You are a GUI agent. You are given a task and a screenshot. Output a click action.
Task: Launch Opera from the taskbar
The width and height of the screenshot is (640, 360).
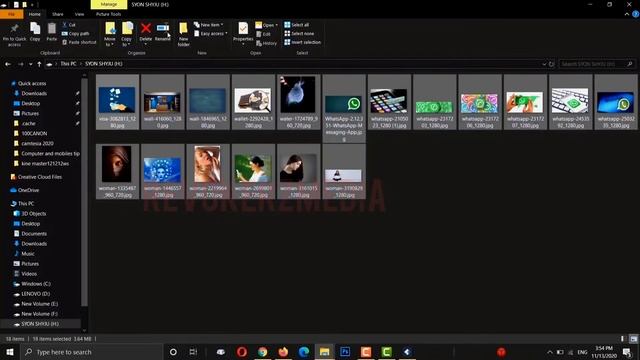pos(242,352)
